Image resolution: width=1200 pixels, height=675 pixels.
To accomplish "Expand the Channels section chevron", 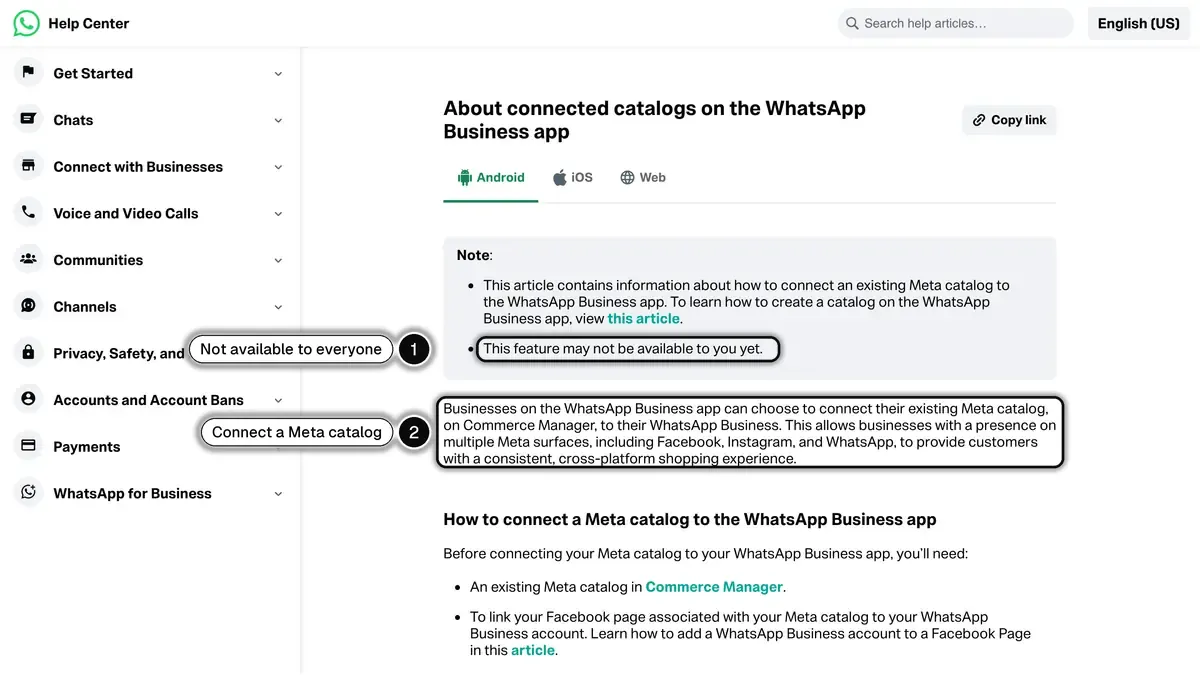I will [x=278, y=307].
